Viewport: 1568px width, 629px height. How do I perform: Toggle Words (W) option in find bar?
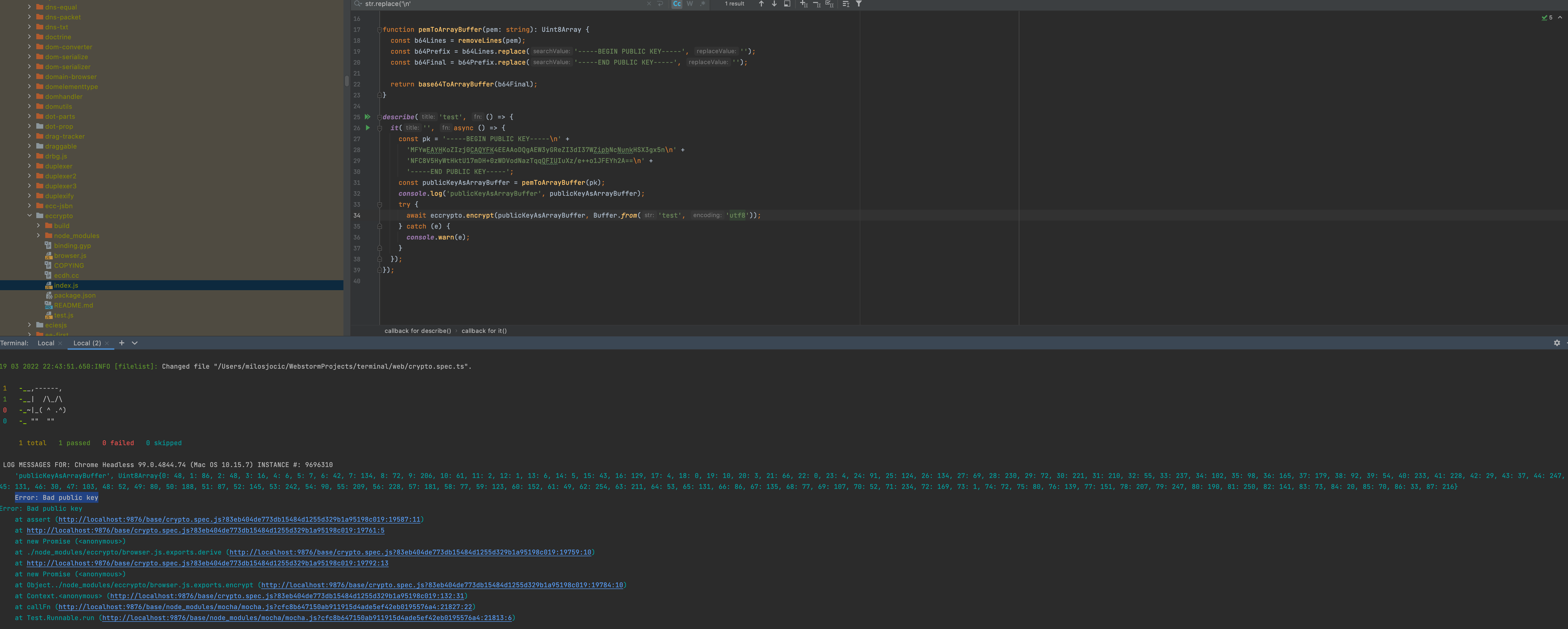[x=690, y=4]
